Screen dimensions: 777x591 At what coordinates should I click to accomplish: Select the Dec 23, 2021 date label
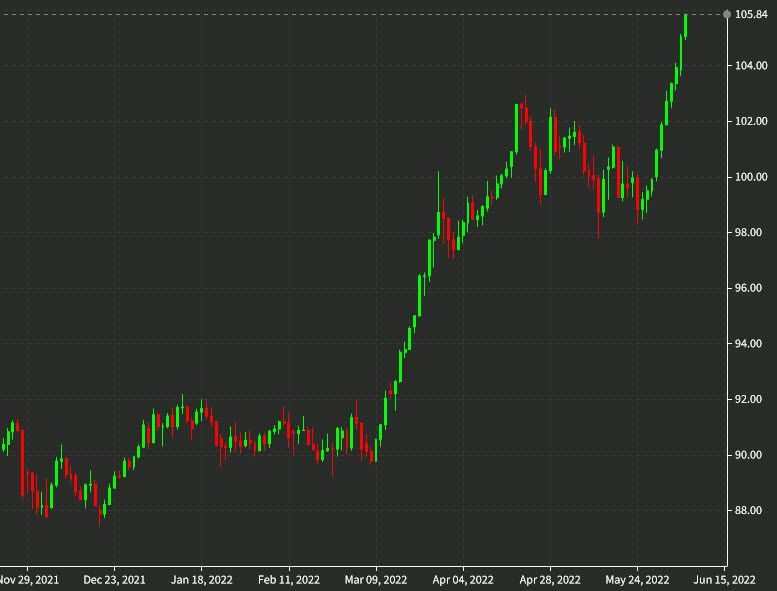tap(114, 580)
